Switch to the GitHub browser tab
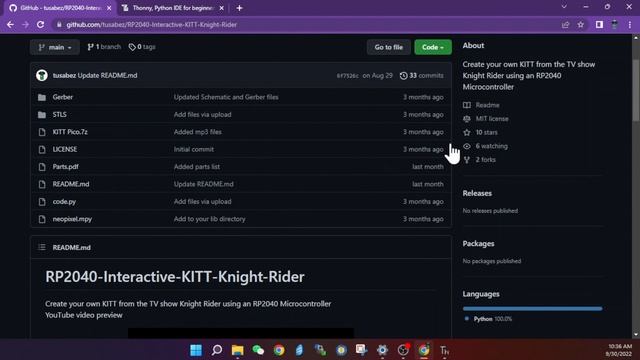The height and width of the screenshot is (360, 640). (61, 8)
